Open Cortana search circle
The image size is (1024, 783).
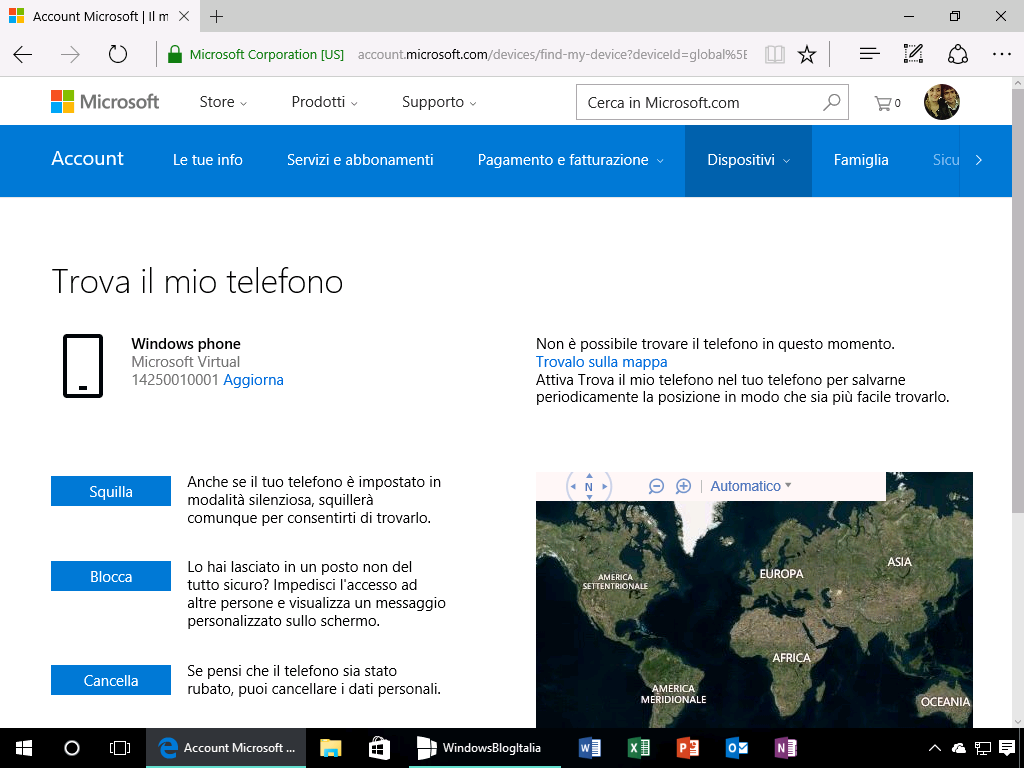[x=72, y=748]
